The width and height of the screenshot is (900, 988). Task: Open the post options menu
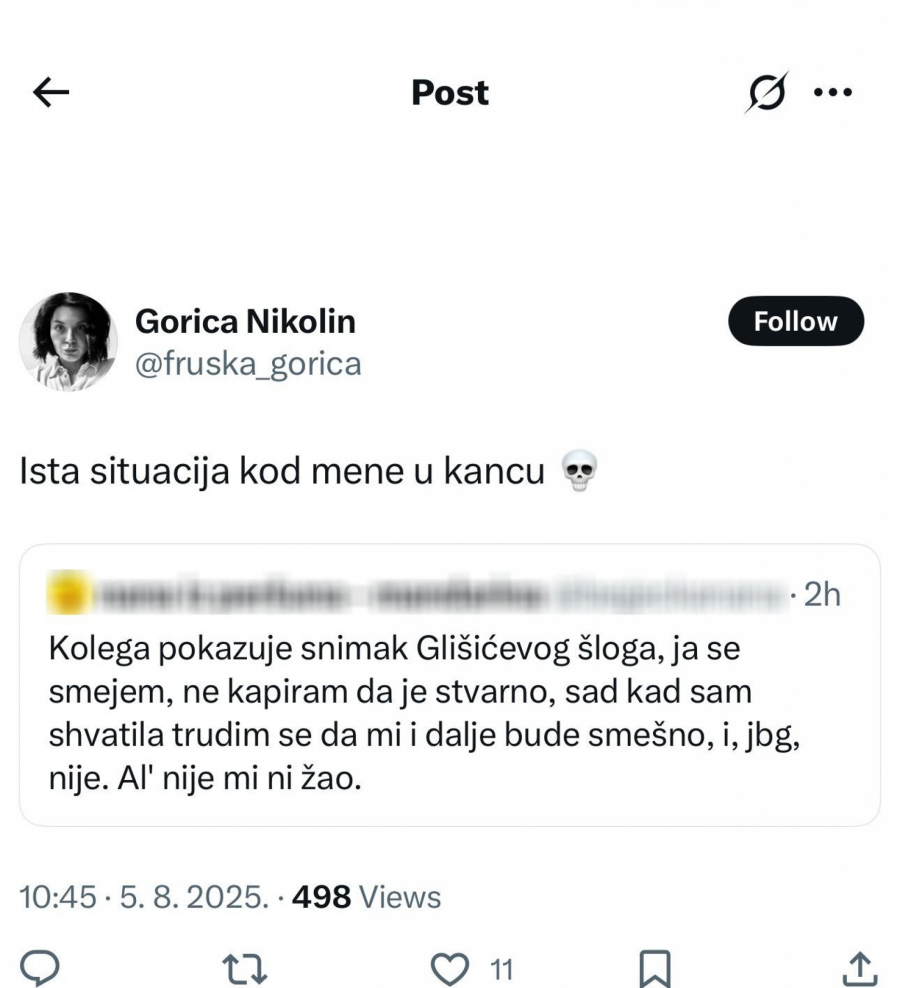click(833, 91)
